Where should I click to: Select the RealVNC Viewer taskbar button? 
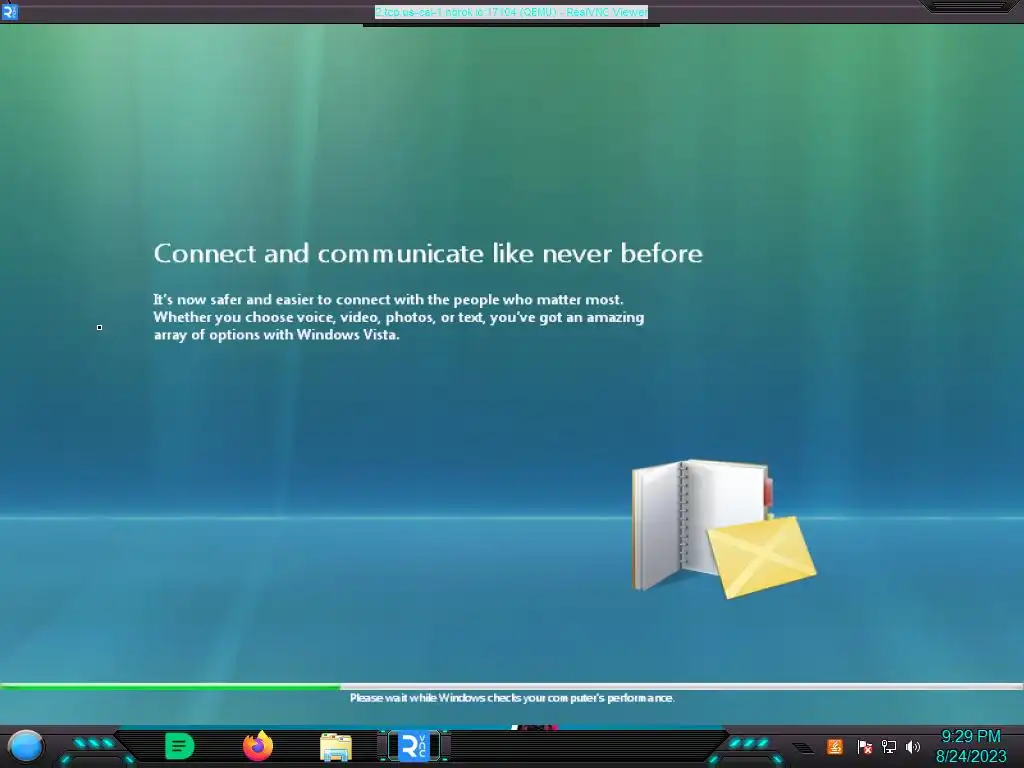(413, 746)
